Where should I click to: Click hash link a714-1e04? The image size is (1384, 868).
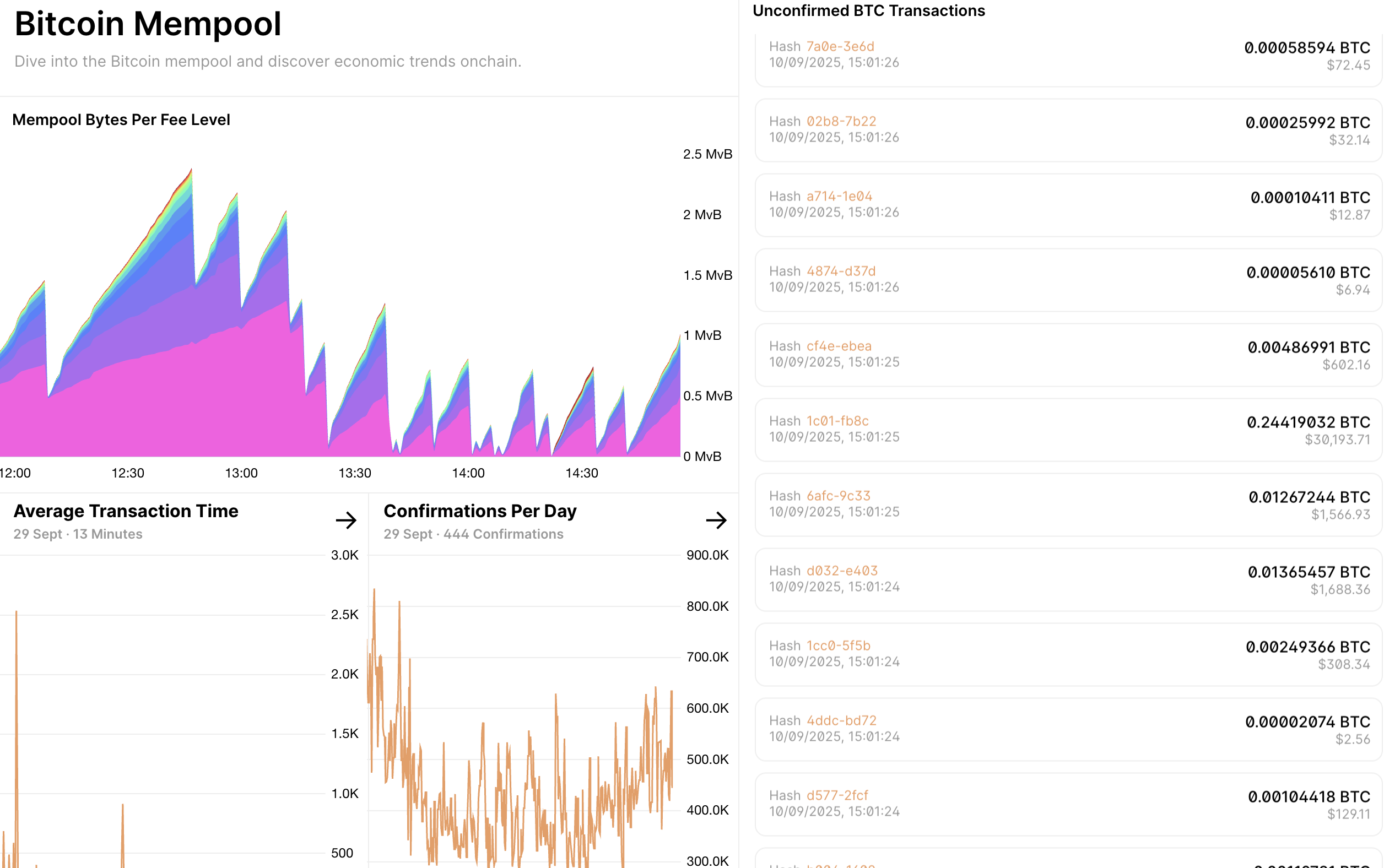pos(839,196)
